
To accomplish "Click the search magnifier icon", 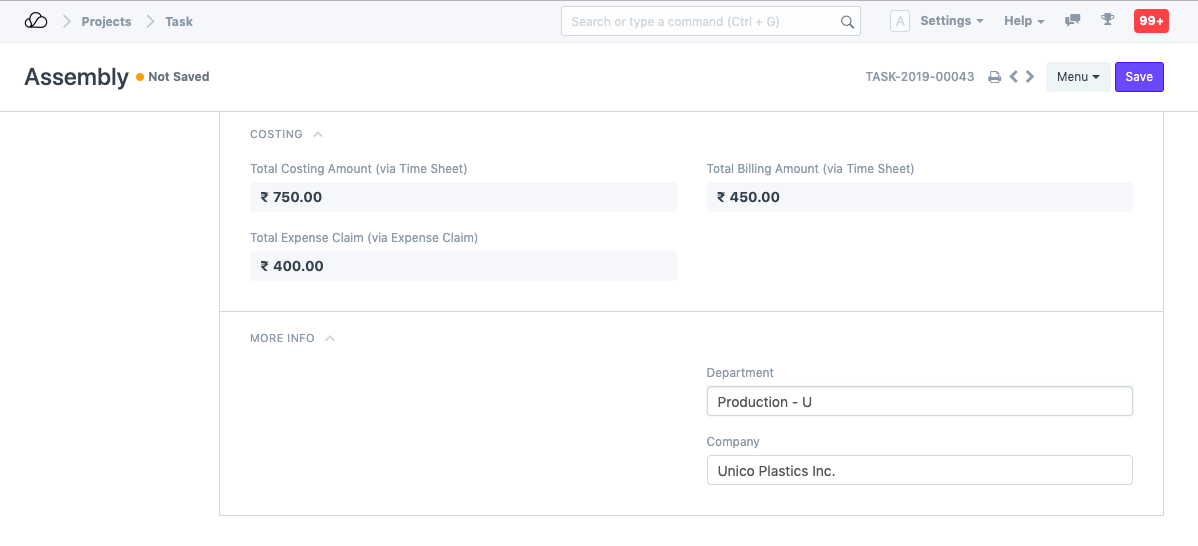I will 847,22.
